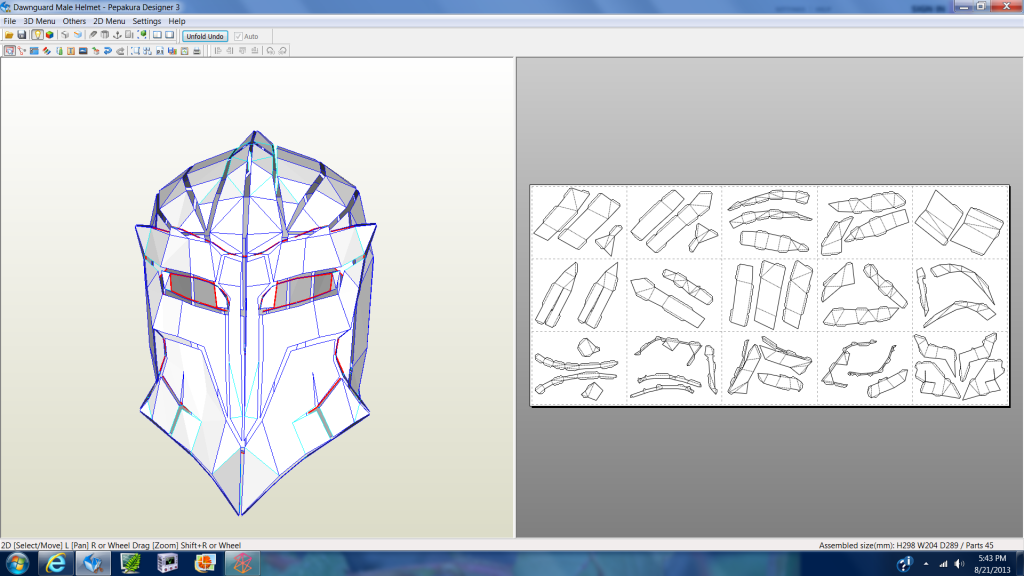Show hidden tray icons arrow
1024x576 pixels.
coord(926,564)
